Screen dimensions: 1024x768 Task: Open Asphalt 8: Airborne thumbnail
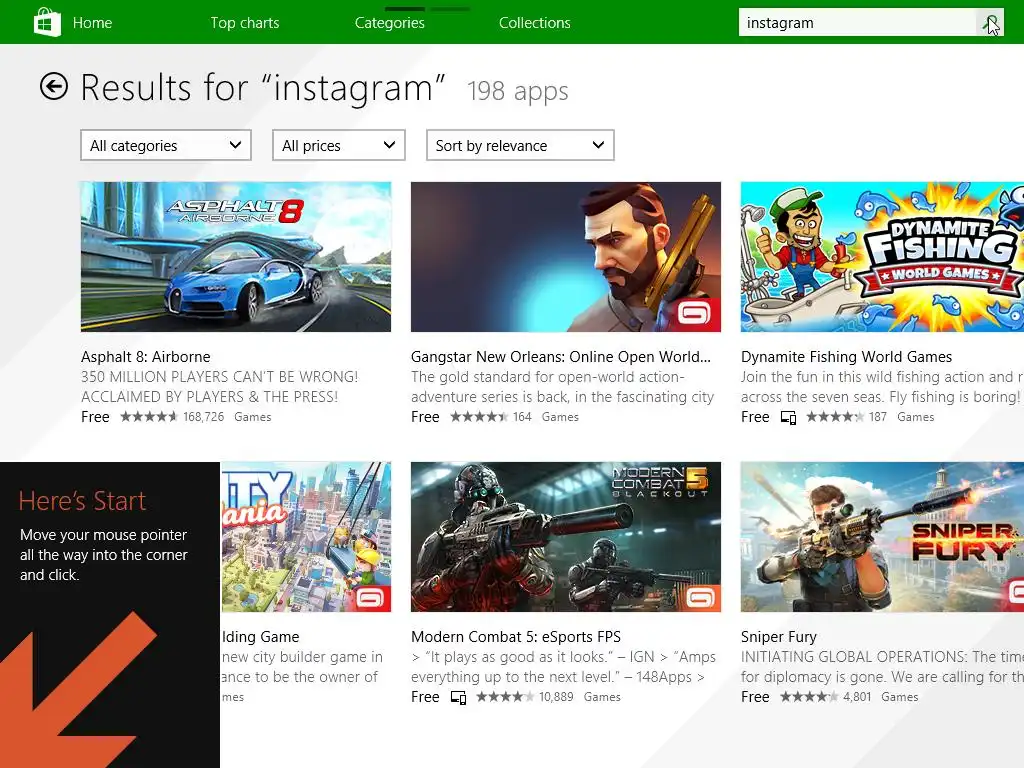click(236, 257)
